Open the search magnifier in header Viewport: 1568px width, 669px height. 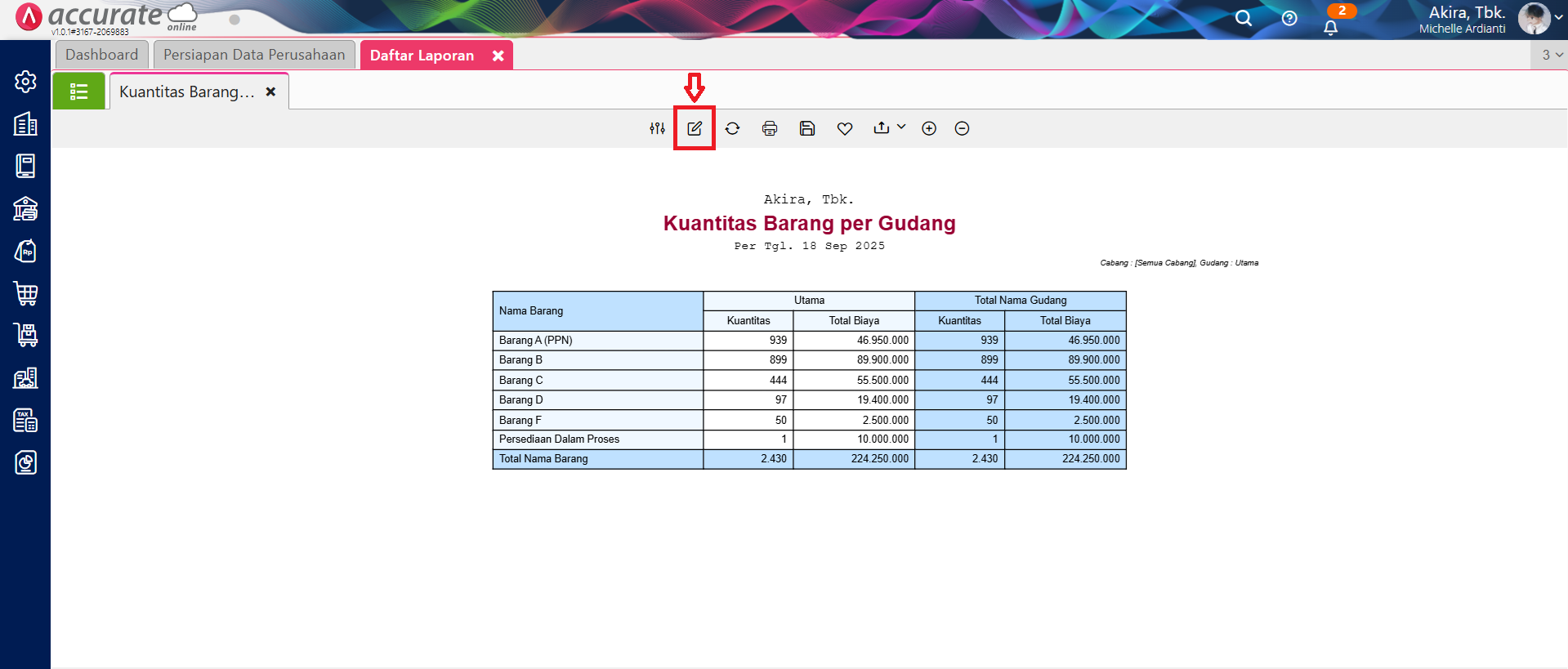click(x=1244, y=18)
